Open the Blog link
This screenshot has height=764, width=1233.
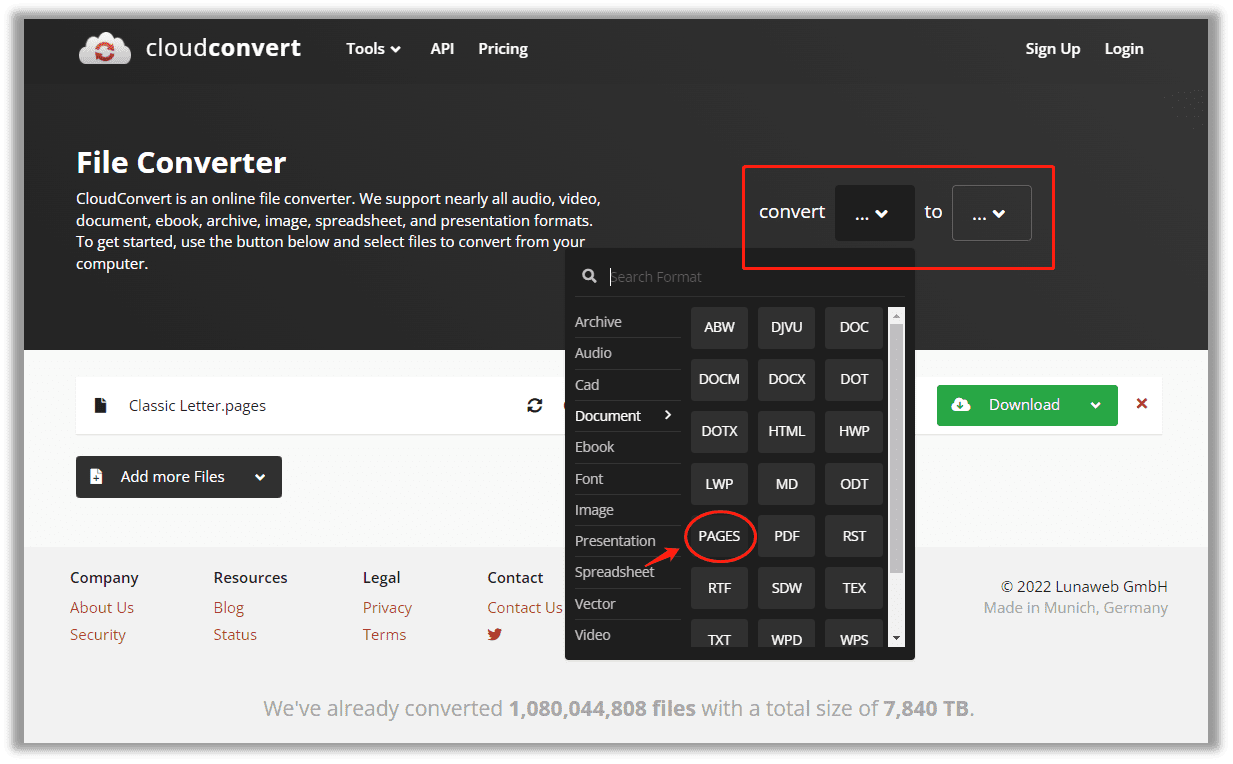(x=228, y=607)
